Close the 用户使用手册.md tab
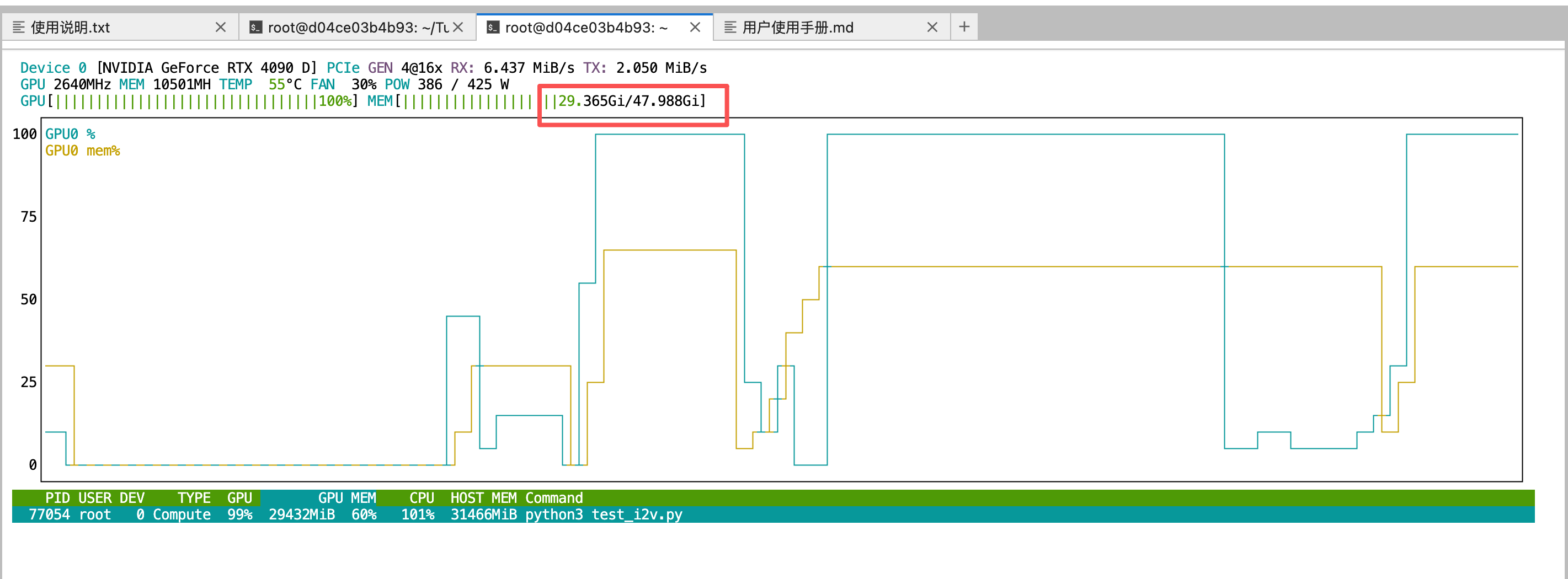 click(932, 28)
